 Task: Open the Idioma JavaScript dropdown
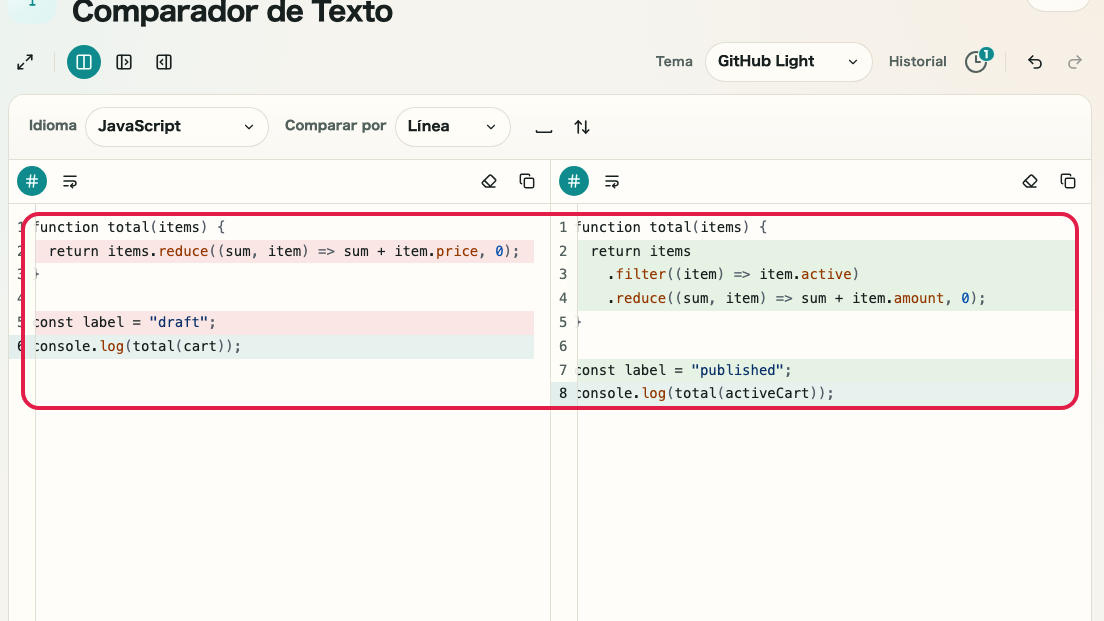177,127
